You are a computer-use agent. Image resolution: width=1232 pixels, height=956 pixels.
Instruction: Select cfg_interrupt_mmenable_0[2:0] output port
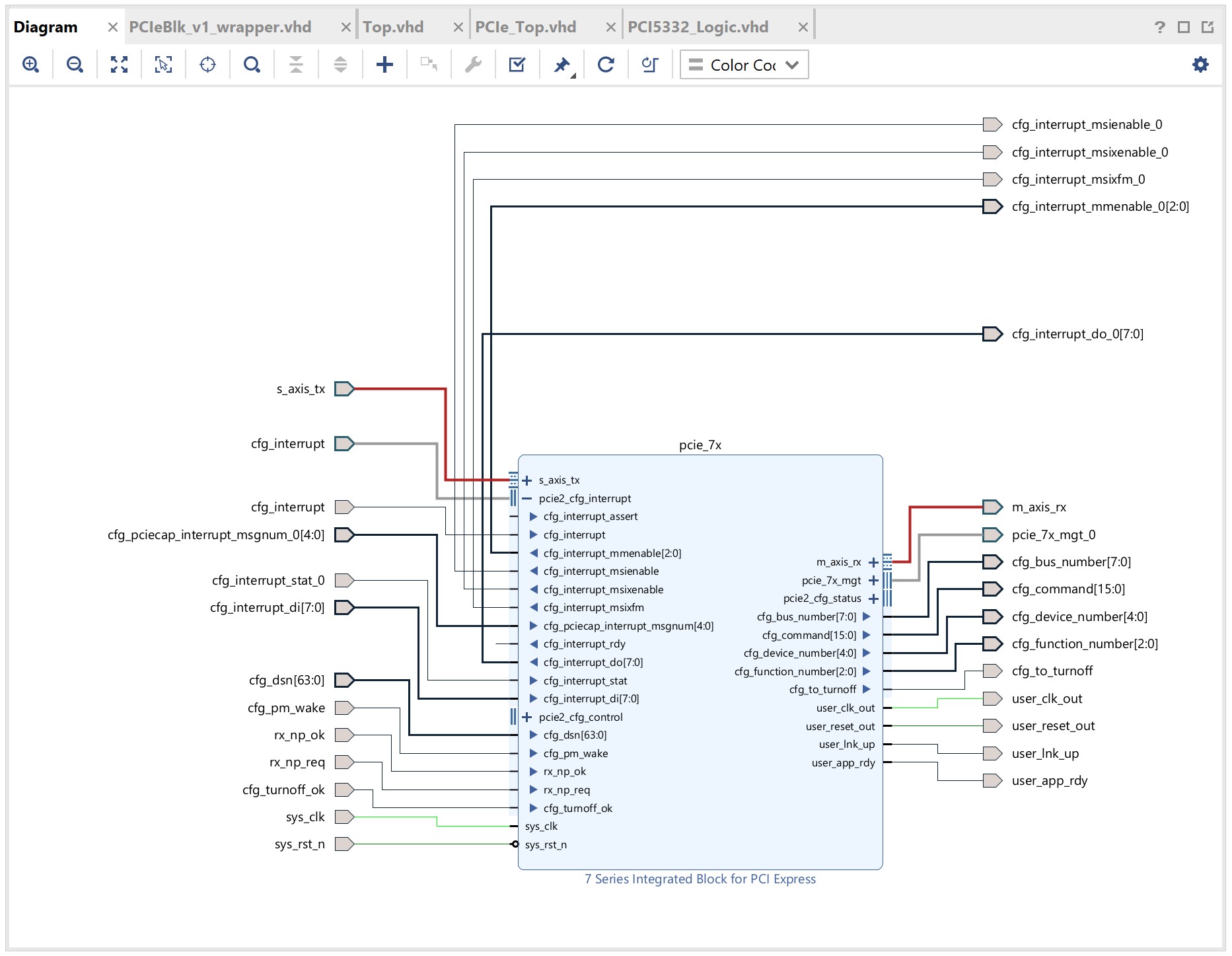(992, 207)
